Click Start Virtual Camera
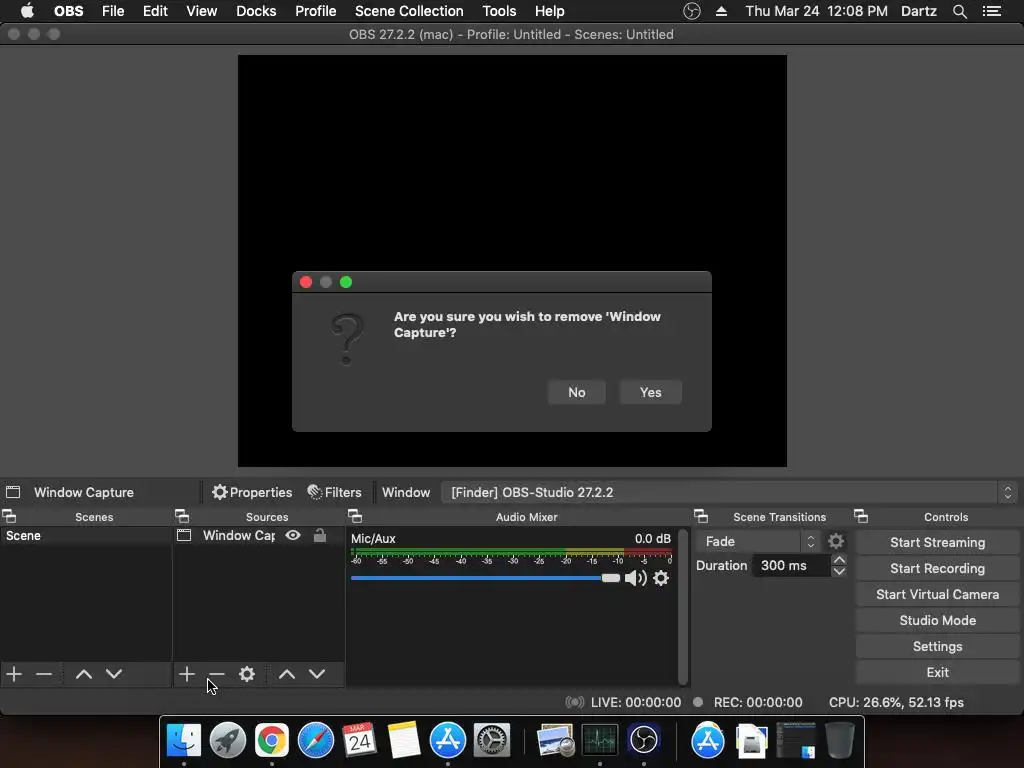This screenshot has height=768, width=1024. [938, 594]
